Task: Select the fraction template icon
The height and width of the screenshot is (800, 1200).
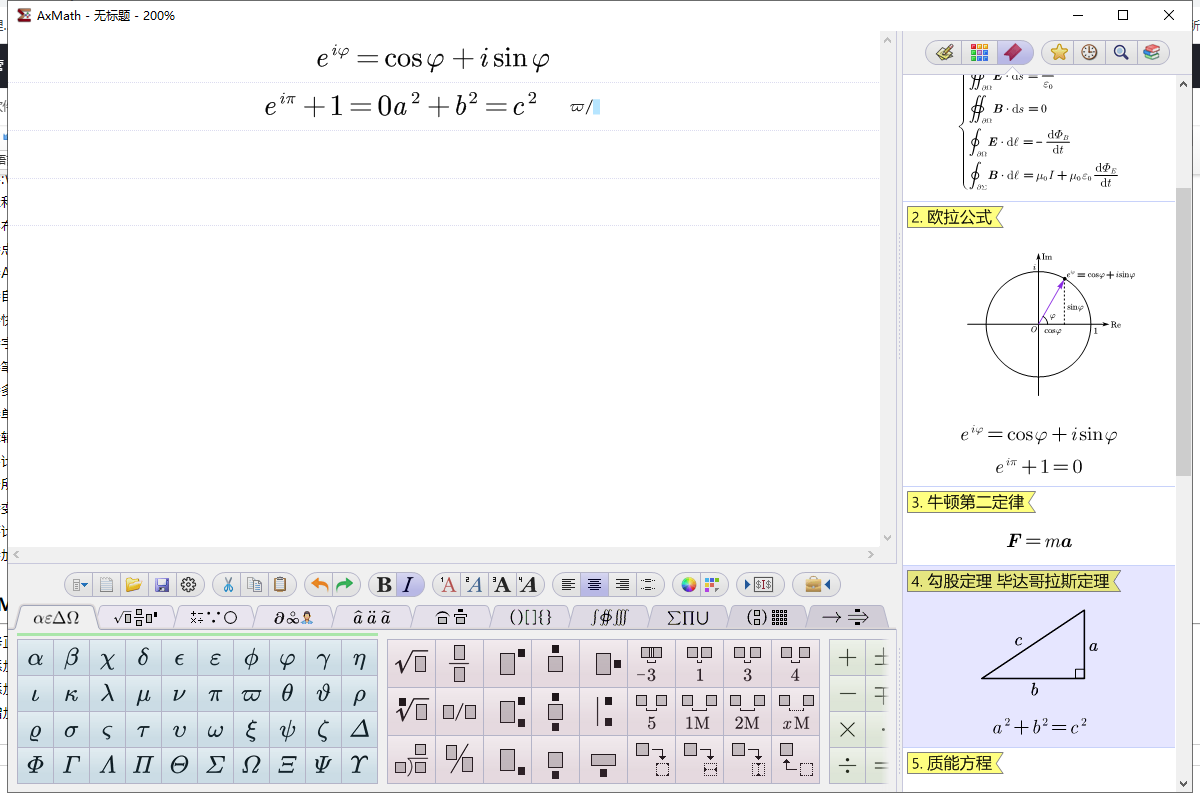Action: point(459,661)
